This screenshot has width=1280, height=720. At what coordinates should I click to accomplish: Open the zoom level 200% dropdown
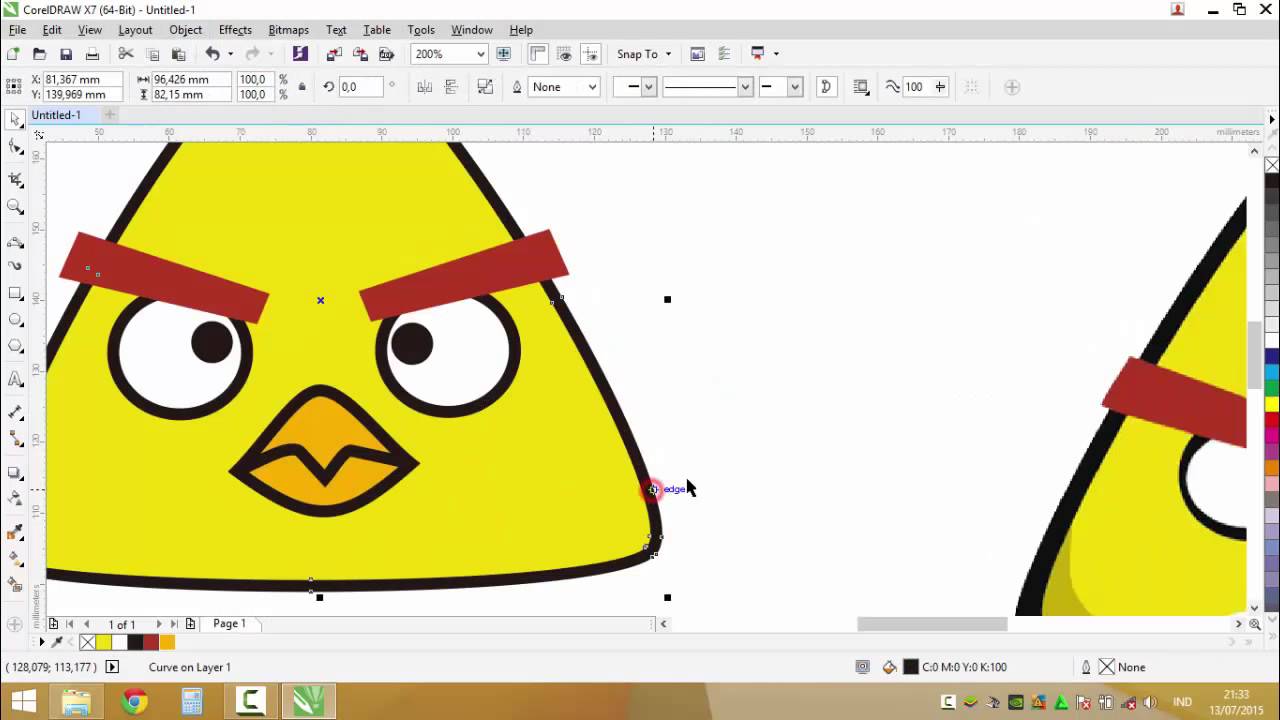point(481,54)
